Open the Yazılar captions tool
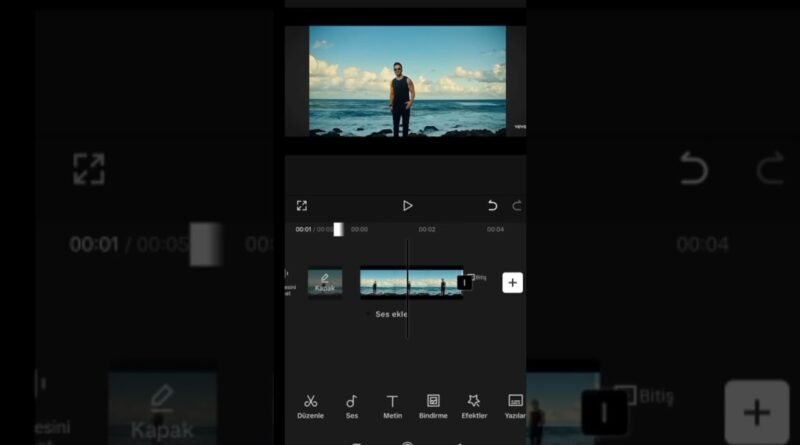This screenshot has width=800, height=445. (515, 407)
